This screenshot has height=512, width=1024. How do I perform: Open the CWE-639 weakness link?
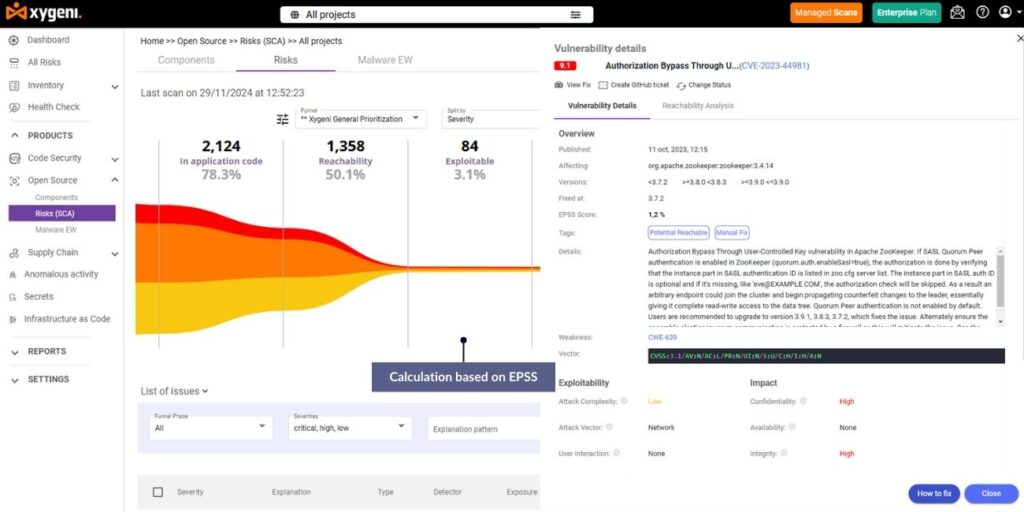[662, 338]
